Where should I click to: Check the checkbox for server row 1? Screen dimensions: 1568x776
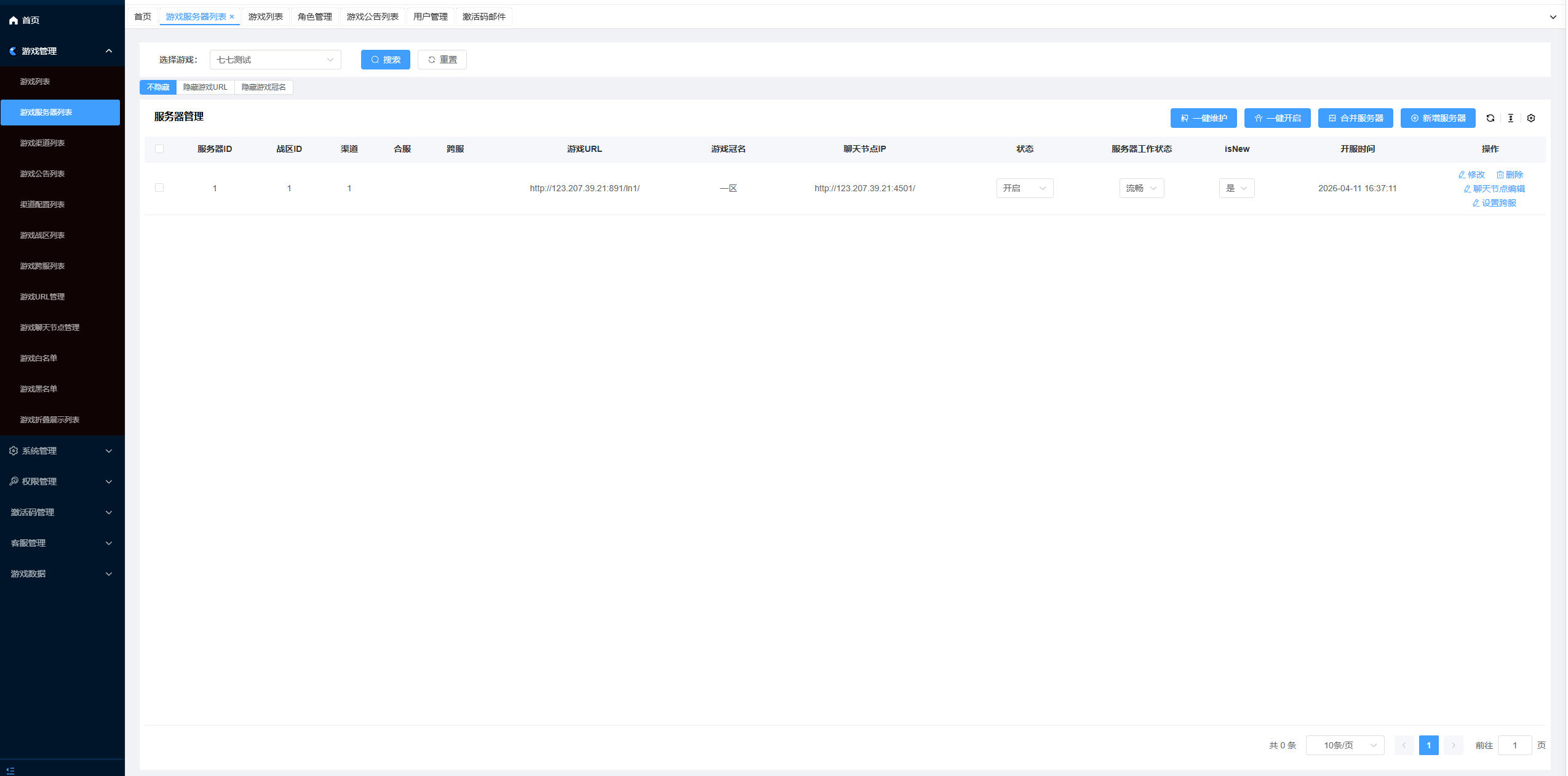point(159,188)
